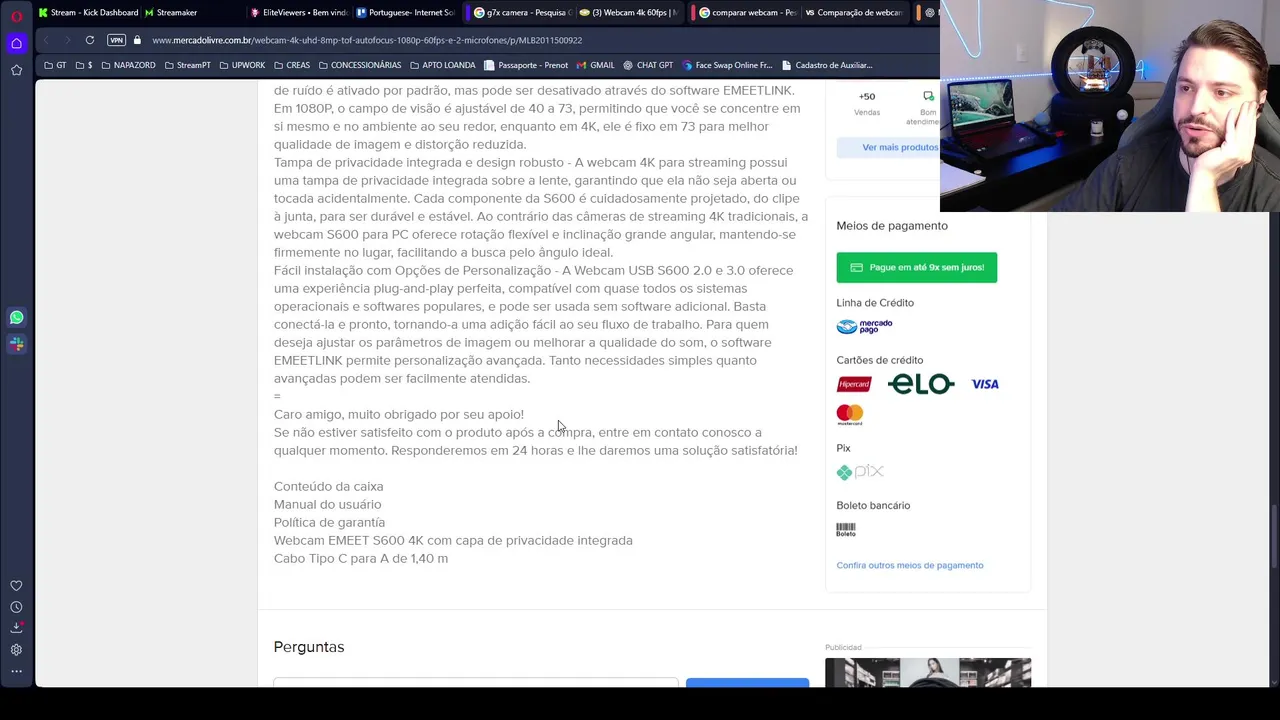Switch to Stream - Kick Dashboard tab

88,13
